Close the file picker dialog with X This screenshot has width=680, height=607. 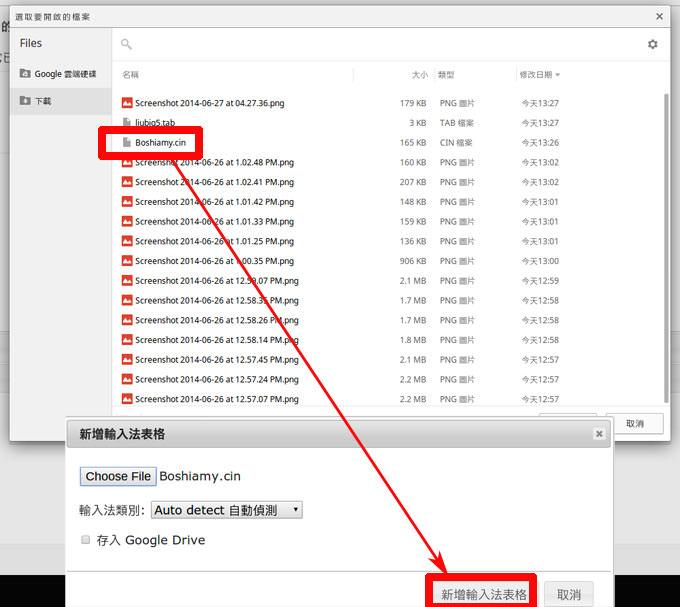click(659, 16)
